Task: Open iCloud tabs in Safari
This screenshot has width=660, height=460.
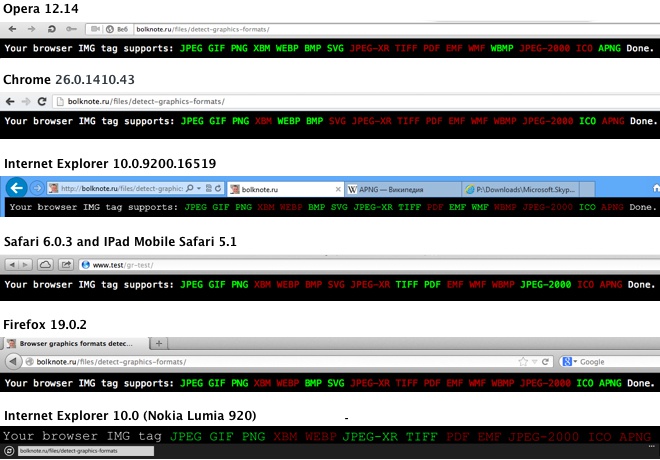Action: (45, 265)
